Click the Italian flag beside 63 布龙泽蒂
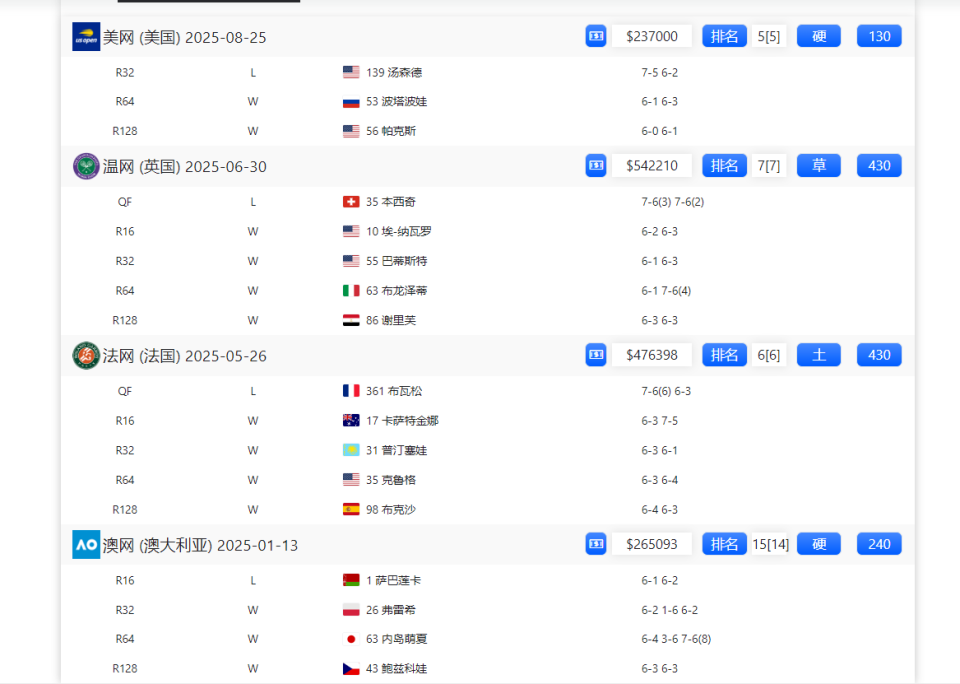The width and height of the screenshot is (960, 684). pos(351,290)
